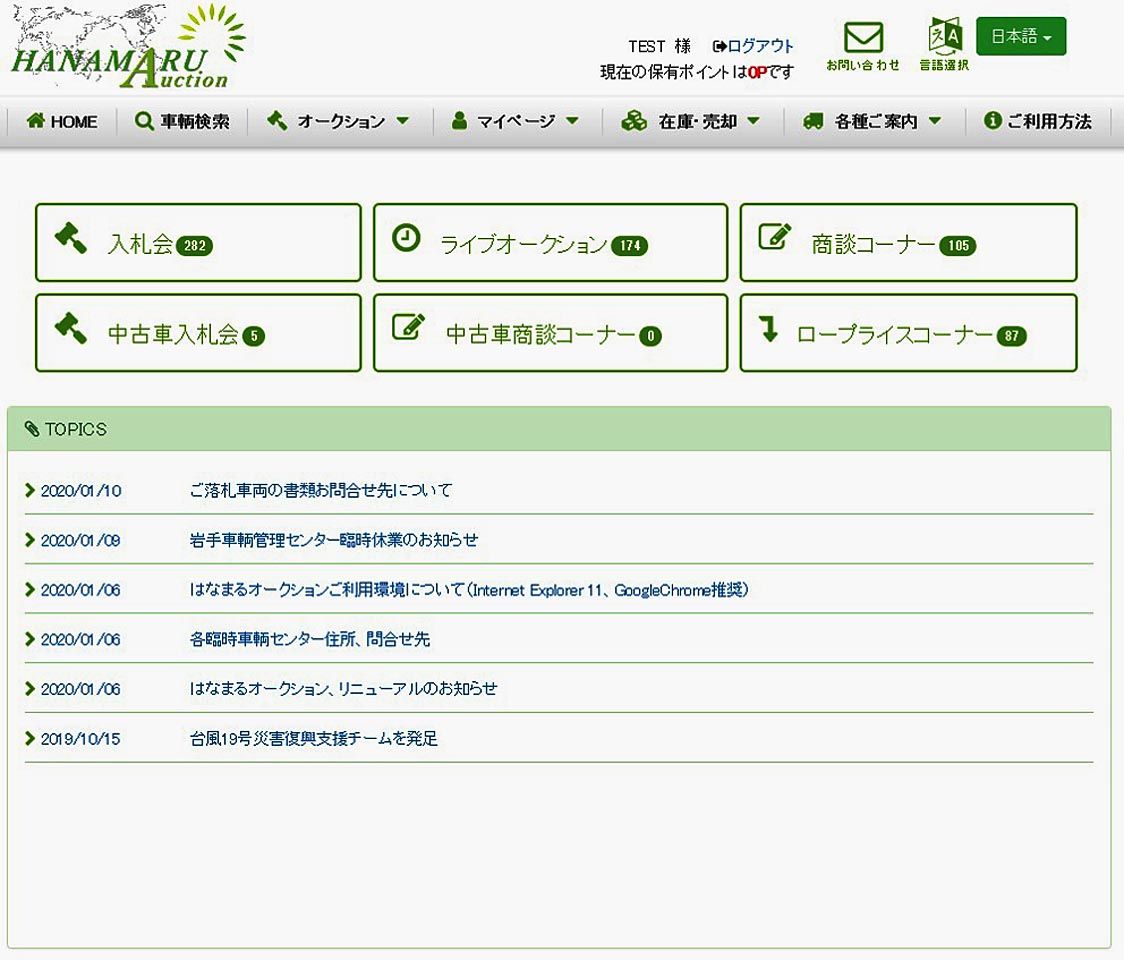Image resolution: width=1124 pixels, height=960 pixels.
Task: Open the 台風19号災害復興支援チームを発足 topic
Action: [314, 739]
